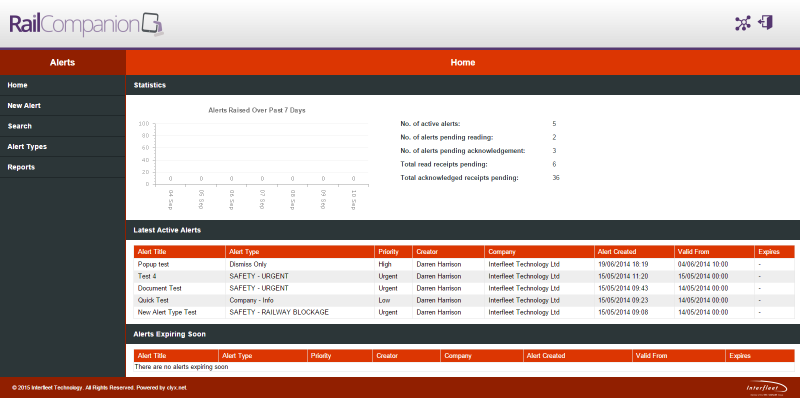Click the '10 Sep' chart axis label

click(x=353, y=200)
